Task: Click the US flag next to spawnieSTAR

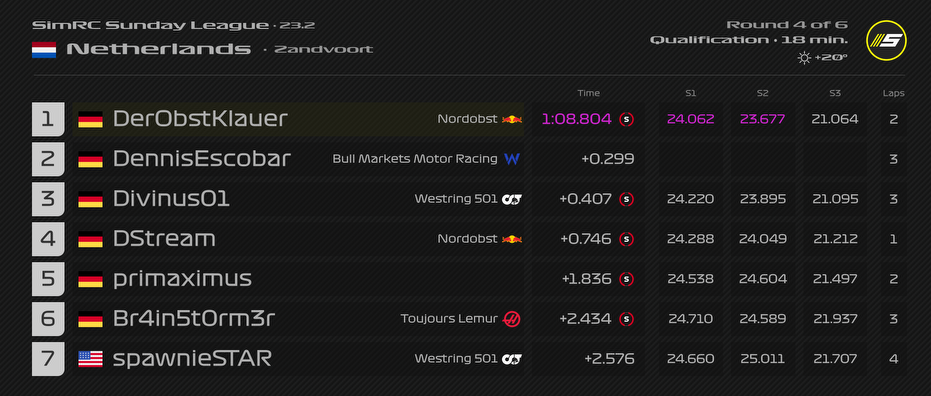Action: click(90, 359)
